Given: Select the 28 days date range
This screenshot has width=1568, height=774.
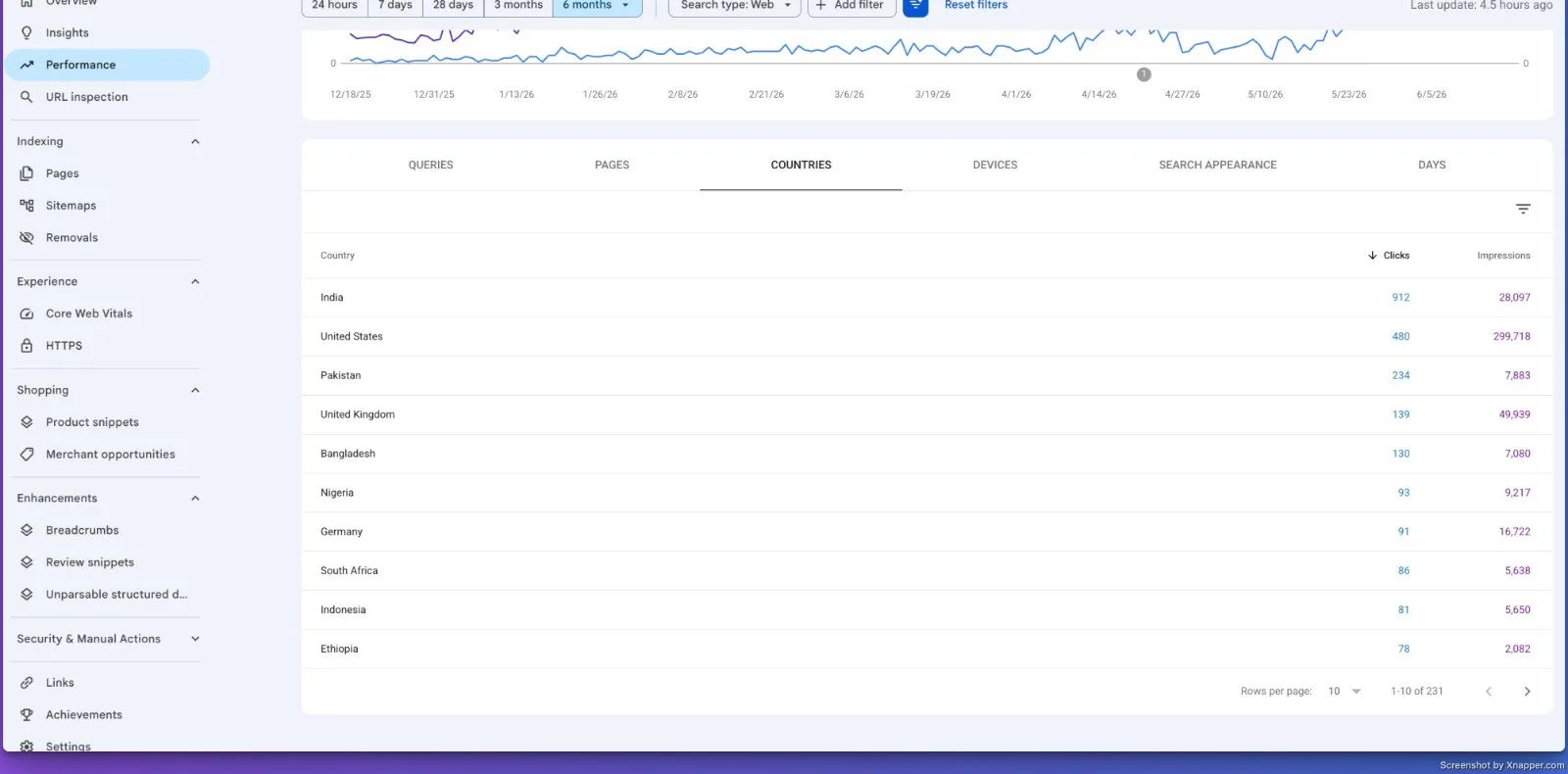Looking at the screenshot, I should (453, 6).
